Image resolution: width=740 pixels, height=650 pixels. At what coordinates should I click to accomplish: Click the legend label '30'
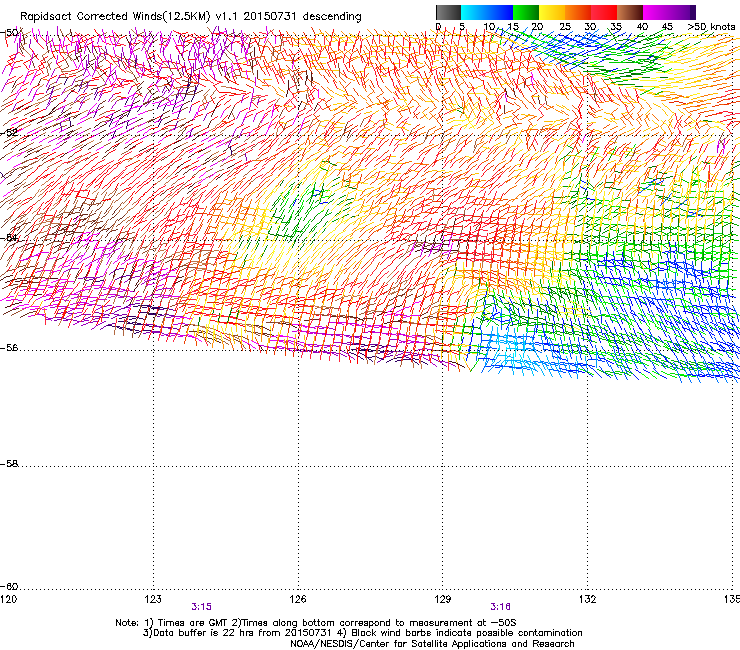click(590, 27)
